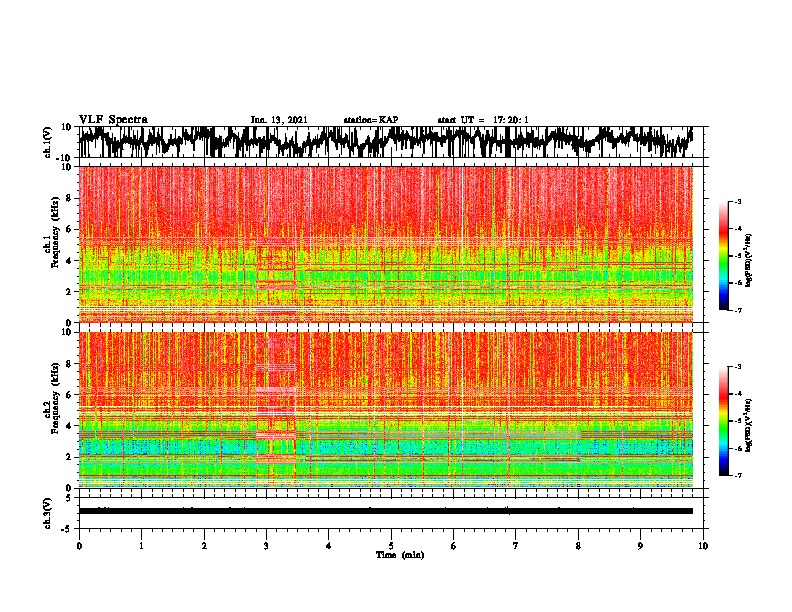Click the "6" kHz tick on ch.2 frequency axis
This screenshot has height=612, width=792.
point(69,395)
